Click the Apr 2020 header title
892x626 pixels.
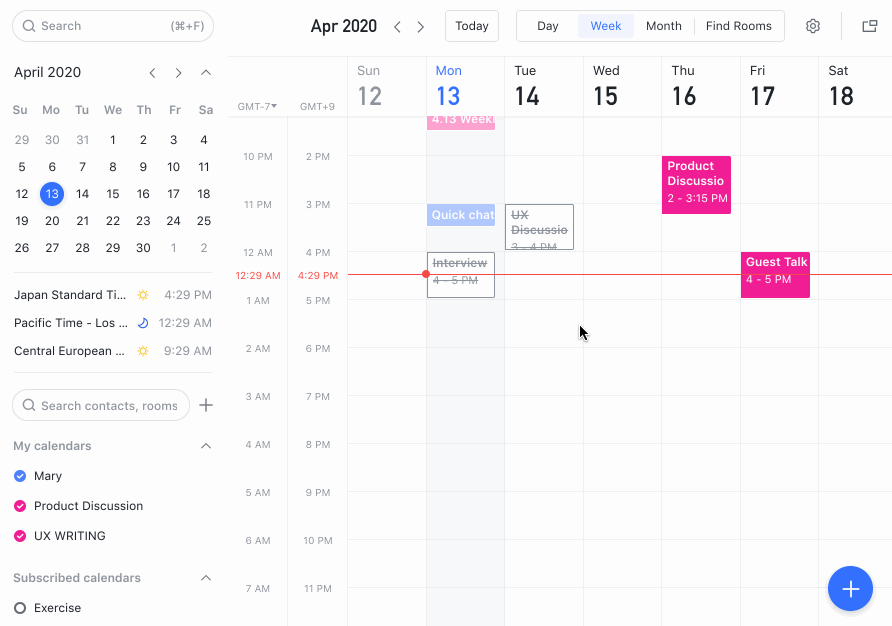pos(344,26)
